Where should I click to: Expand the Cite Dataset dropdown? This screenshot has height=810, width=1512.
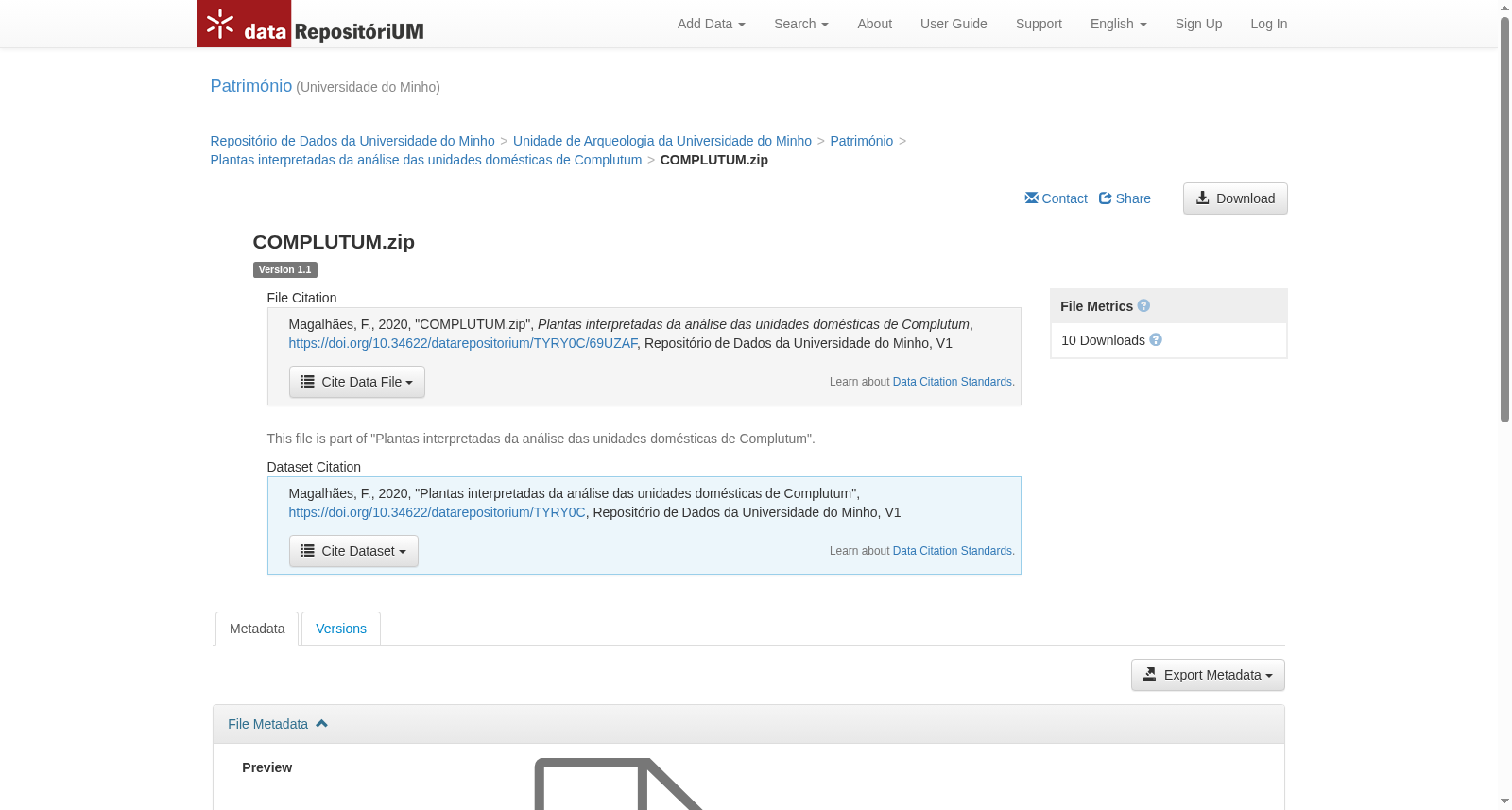coord(353,551)
